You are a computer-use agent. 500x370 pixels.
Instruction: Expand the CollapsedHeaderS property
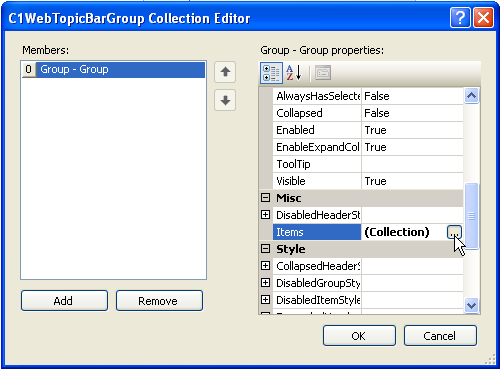point(265,266)
